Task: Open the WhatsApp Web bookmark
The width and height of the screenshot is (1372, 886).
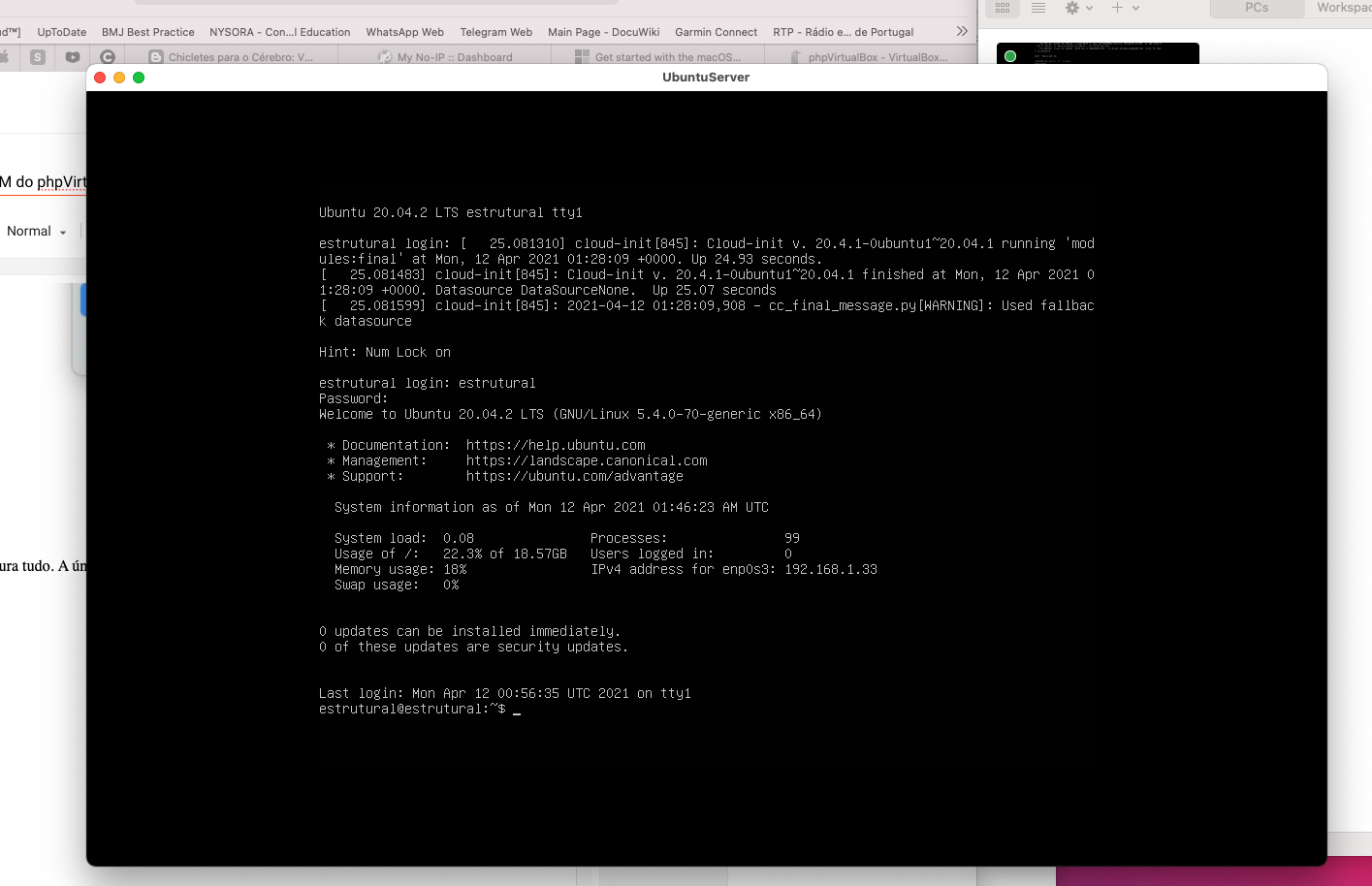Action: 404,32
